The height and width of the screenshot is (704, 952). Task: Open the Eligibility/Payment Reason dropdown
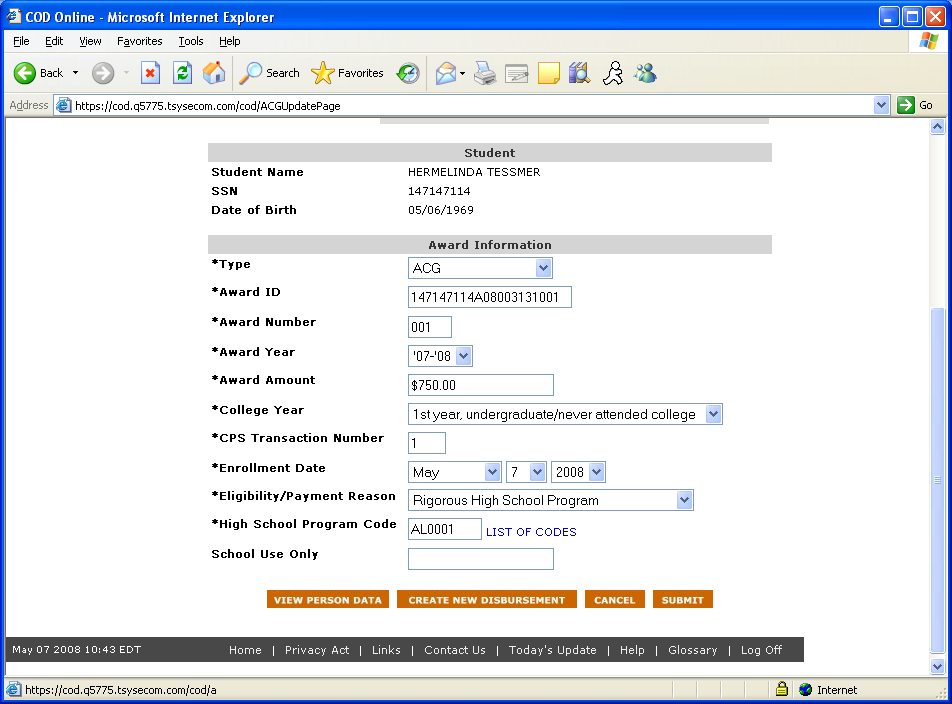pyautogui.click(x=551, y=500)
